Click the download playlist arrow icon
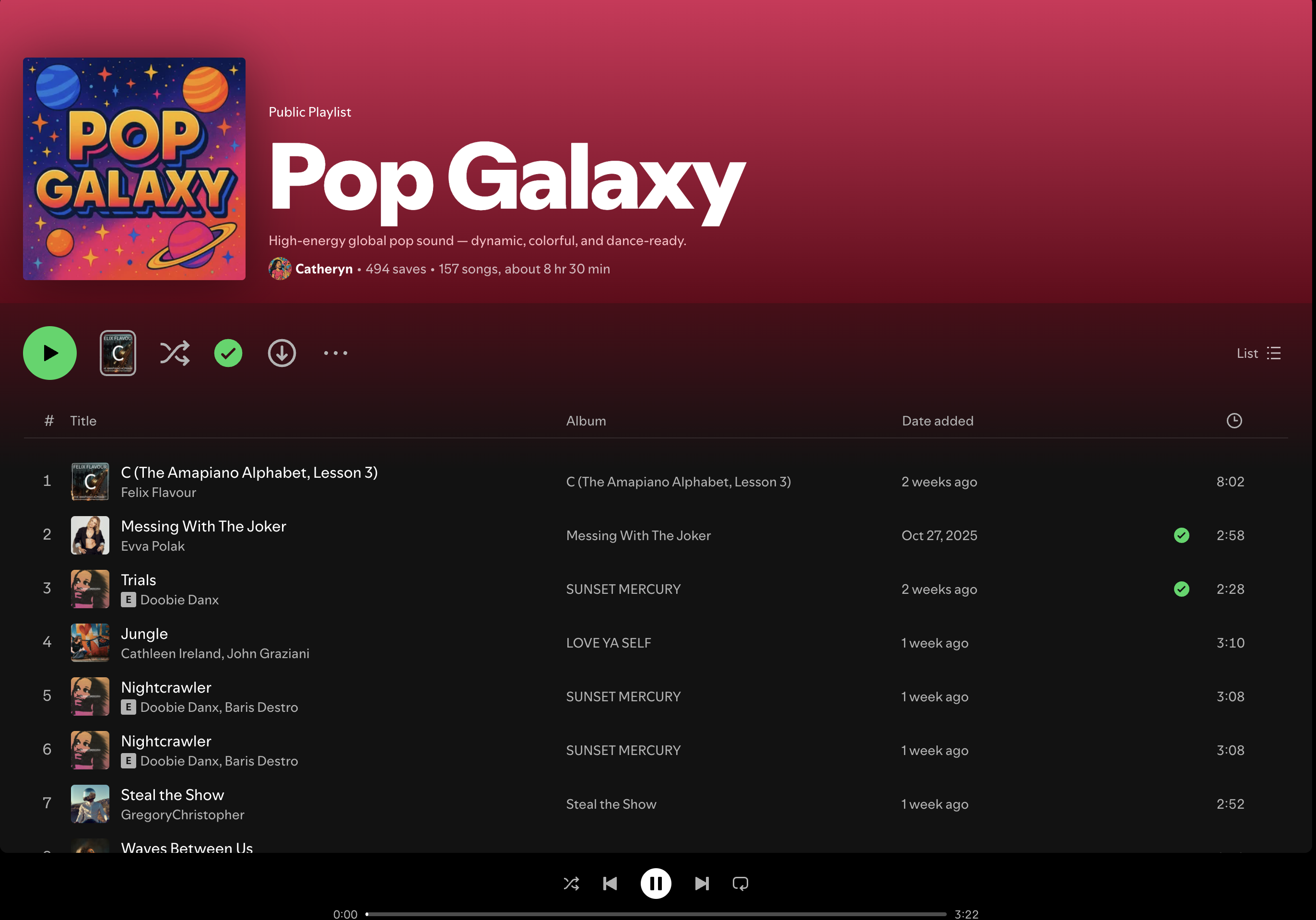This screenshot has width=1316, height=920. pyautogui.click(x=282, y=353)
